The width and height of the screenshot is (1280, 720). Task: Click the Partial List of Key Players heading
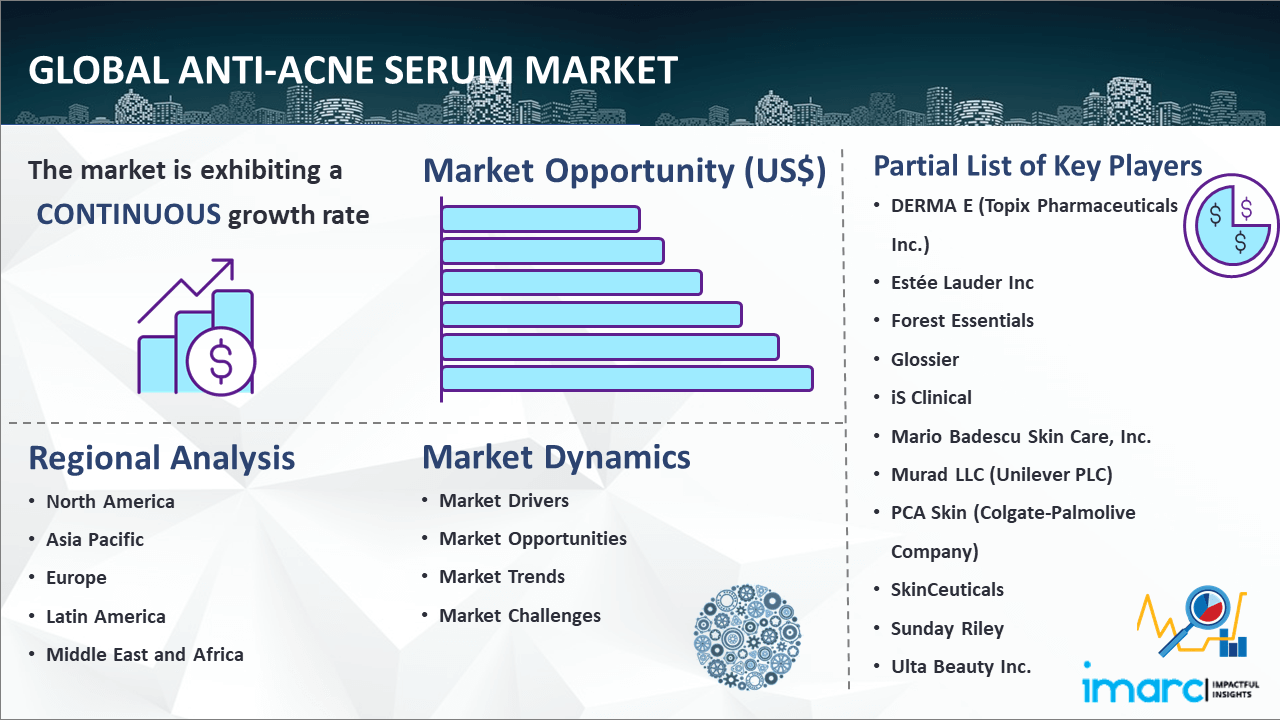point(1037,165)
